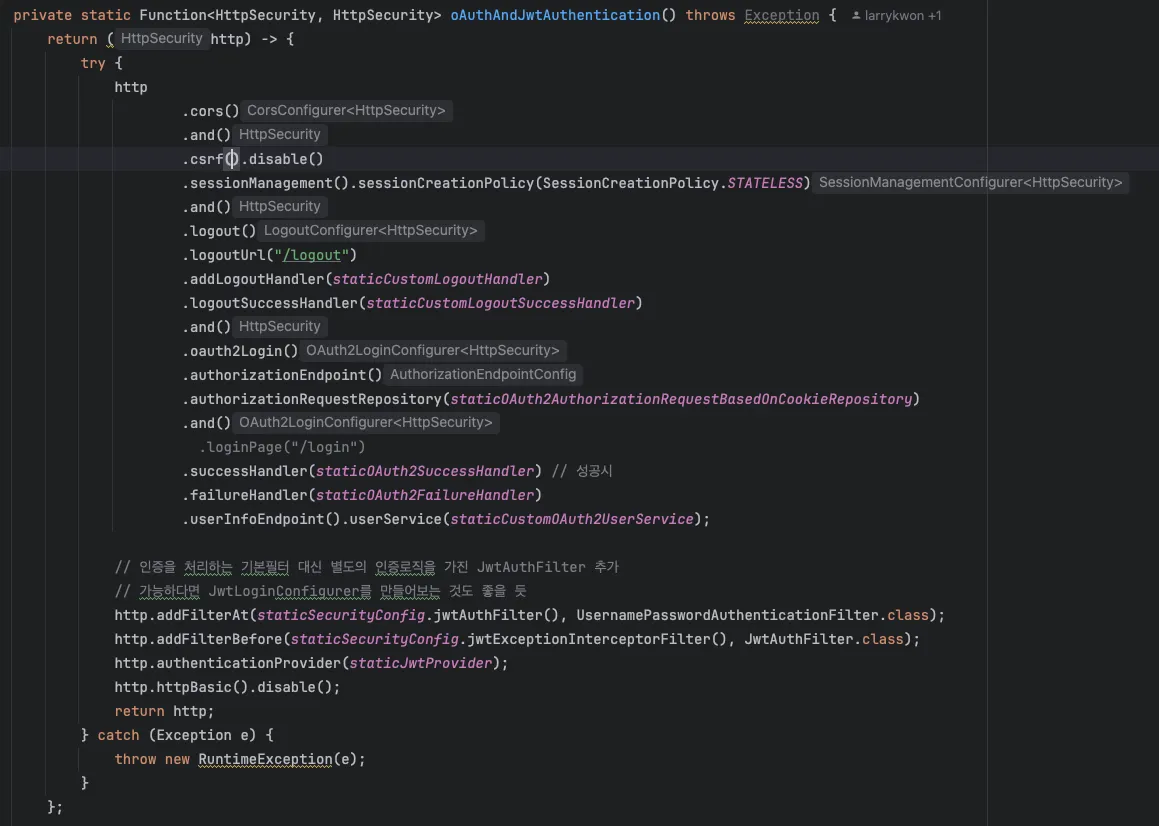Click the jwtExceptionInterceptorFilter() call
1159x826 pixels.
[597, 639]
